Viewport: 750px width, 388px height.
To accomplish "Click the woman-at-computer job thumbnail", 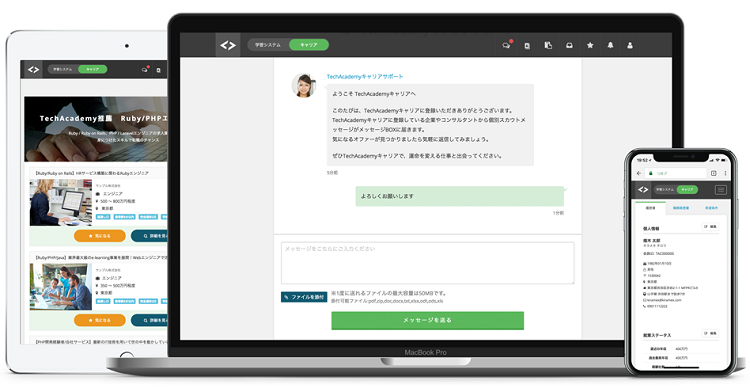I will click(61, 202).
